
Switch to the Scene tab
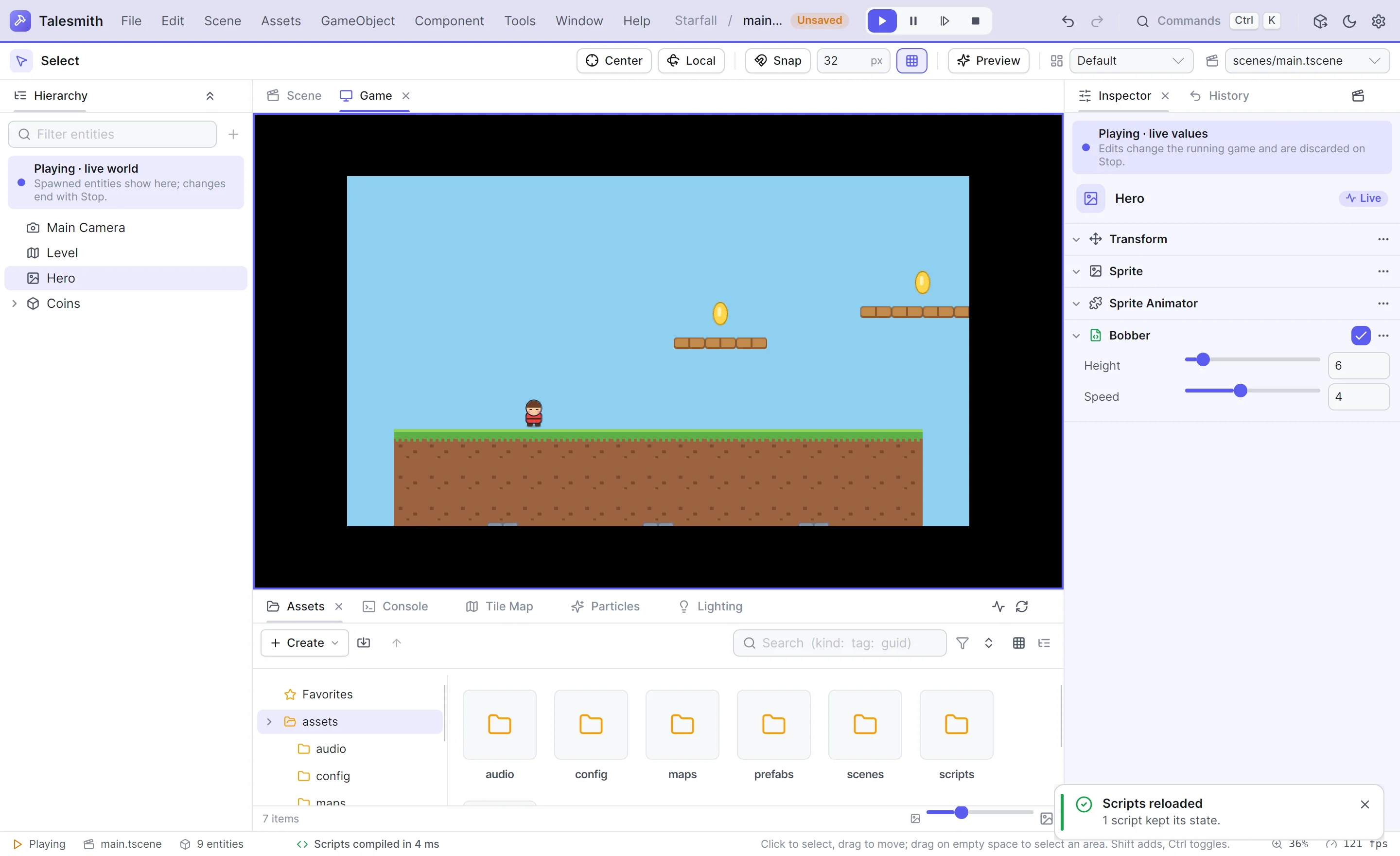(x=294, y=95)
